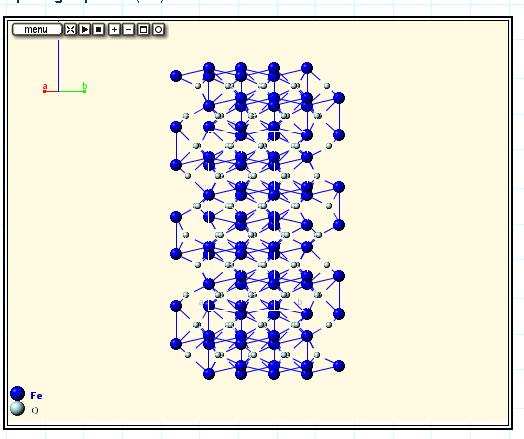Start animation with the play icon

tap(85, 30)
